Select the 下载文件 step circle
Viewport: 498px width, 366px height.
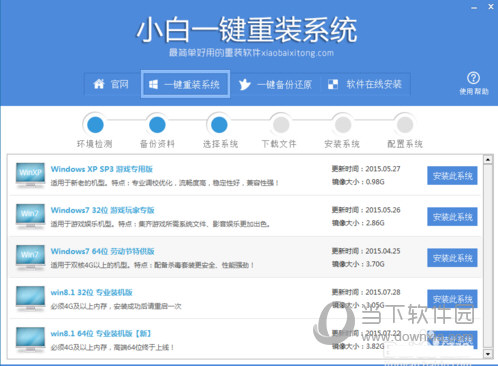click(281, 125)
